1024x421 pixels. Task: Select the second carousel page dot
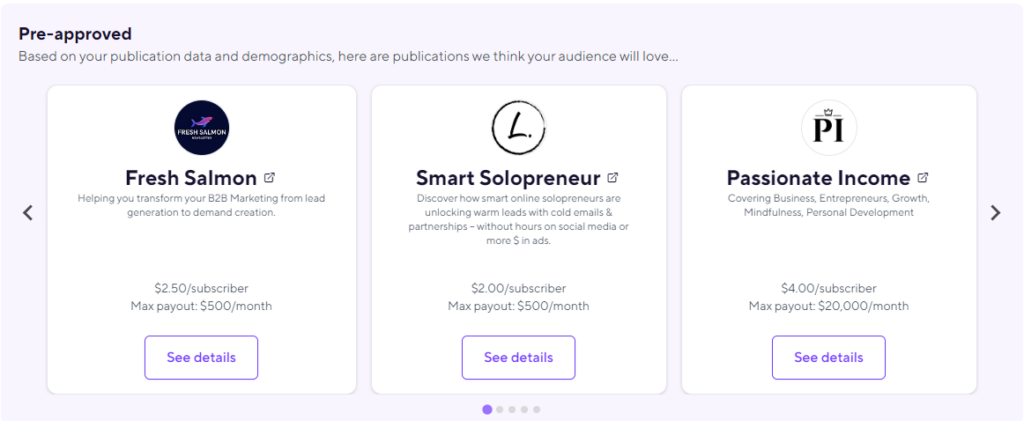tap(500, 409)
